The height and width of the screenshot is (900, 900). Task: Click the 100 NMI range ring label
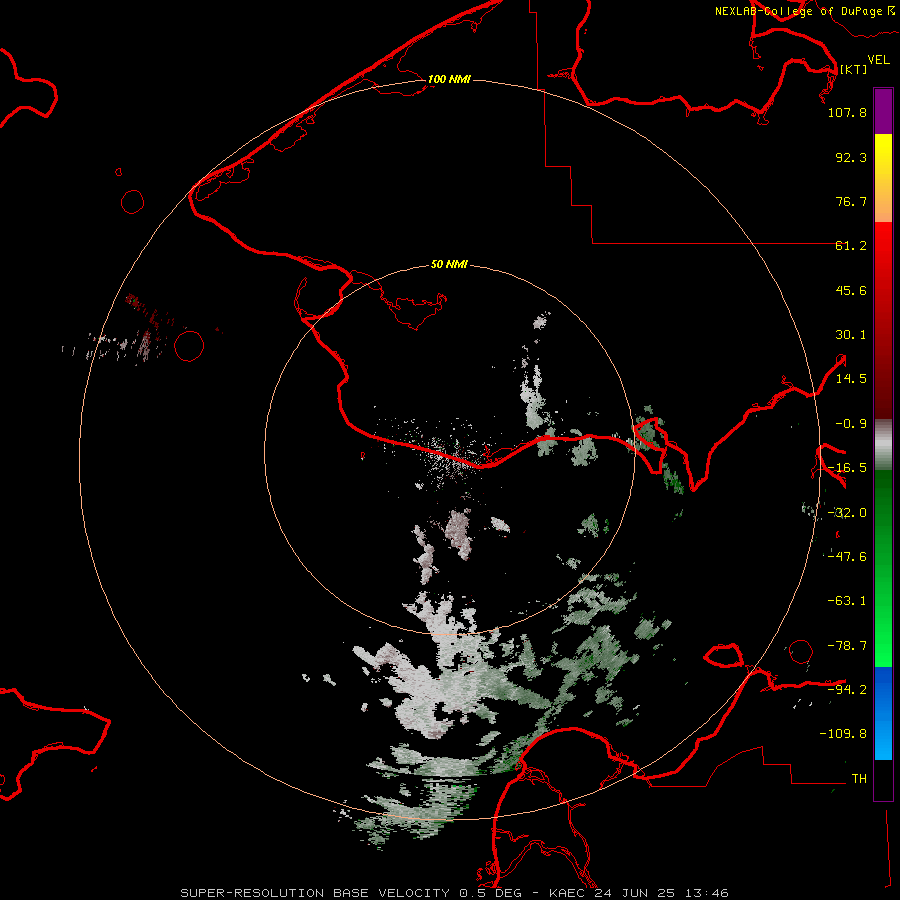(x=449, y=79)
